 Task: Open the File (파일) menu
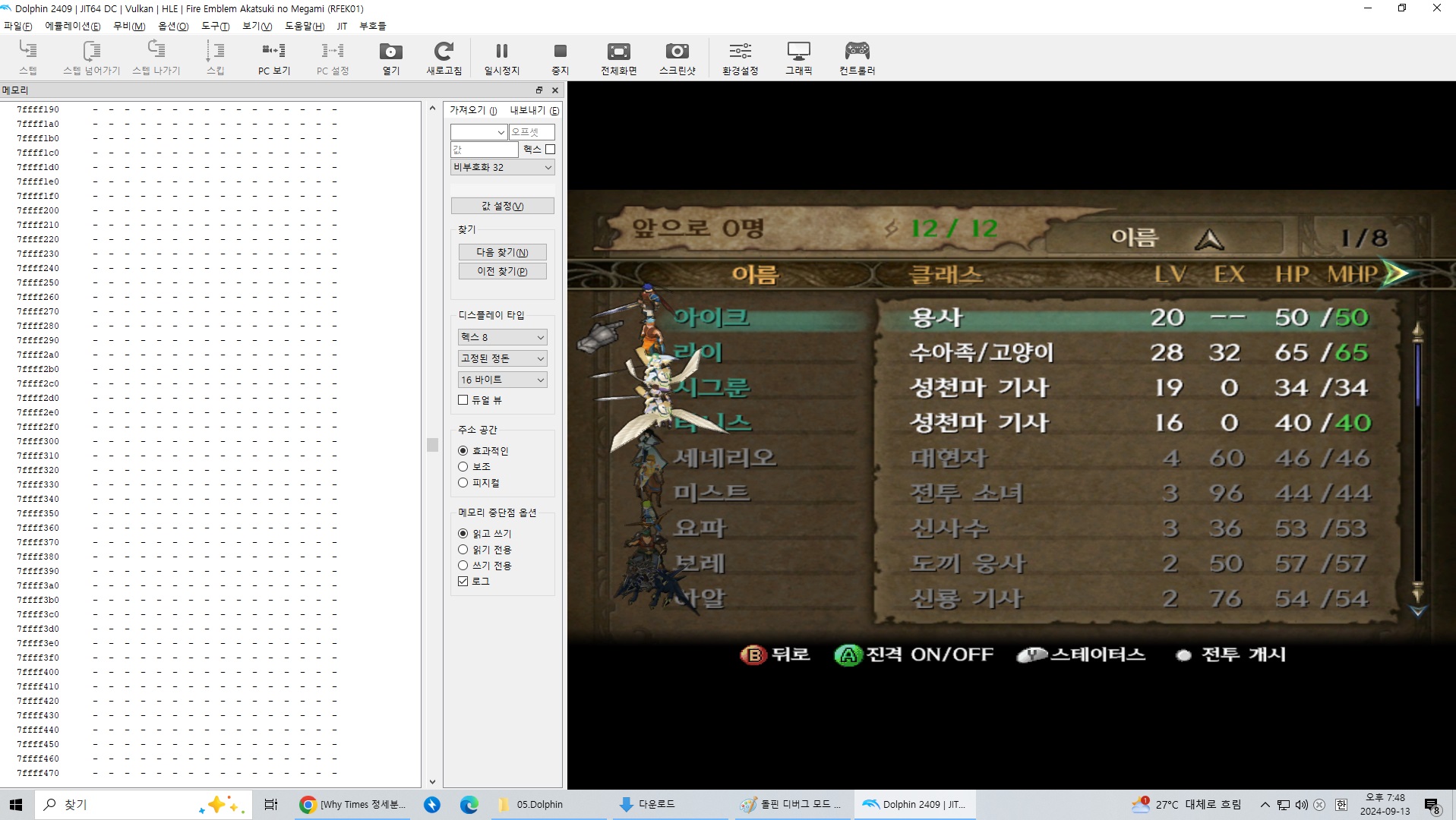pos(18,26)
